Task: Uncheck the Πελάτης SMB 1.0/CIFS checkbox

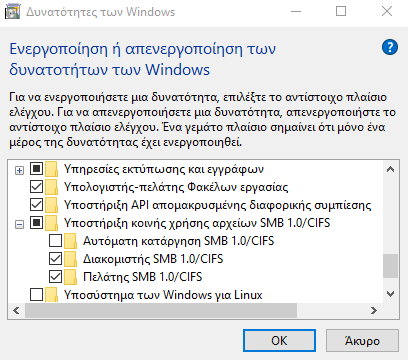Action: pos(55,277)
